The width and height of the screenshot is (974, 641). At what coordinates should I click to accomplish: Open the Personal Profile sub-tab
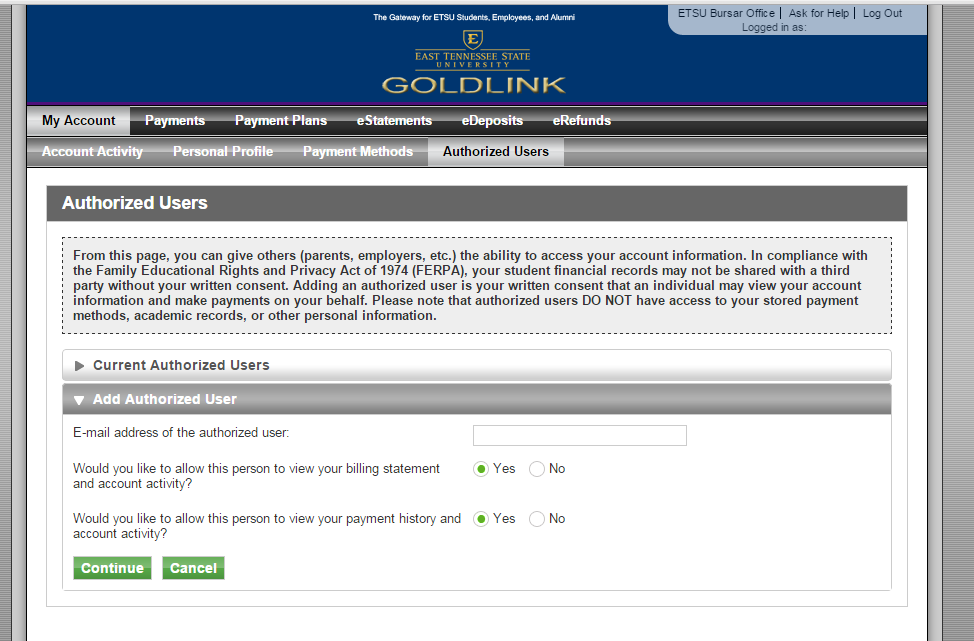223,152
